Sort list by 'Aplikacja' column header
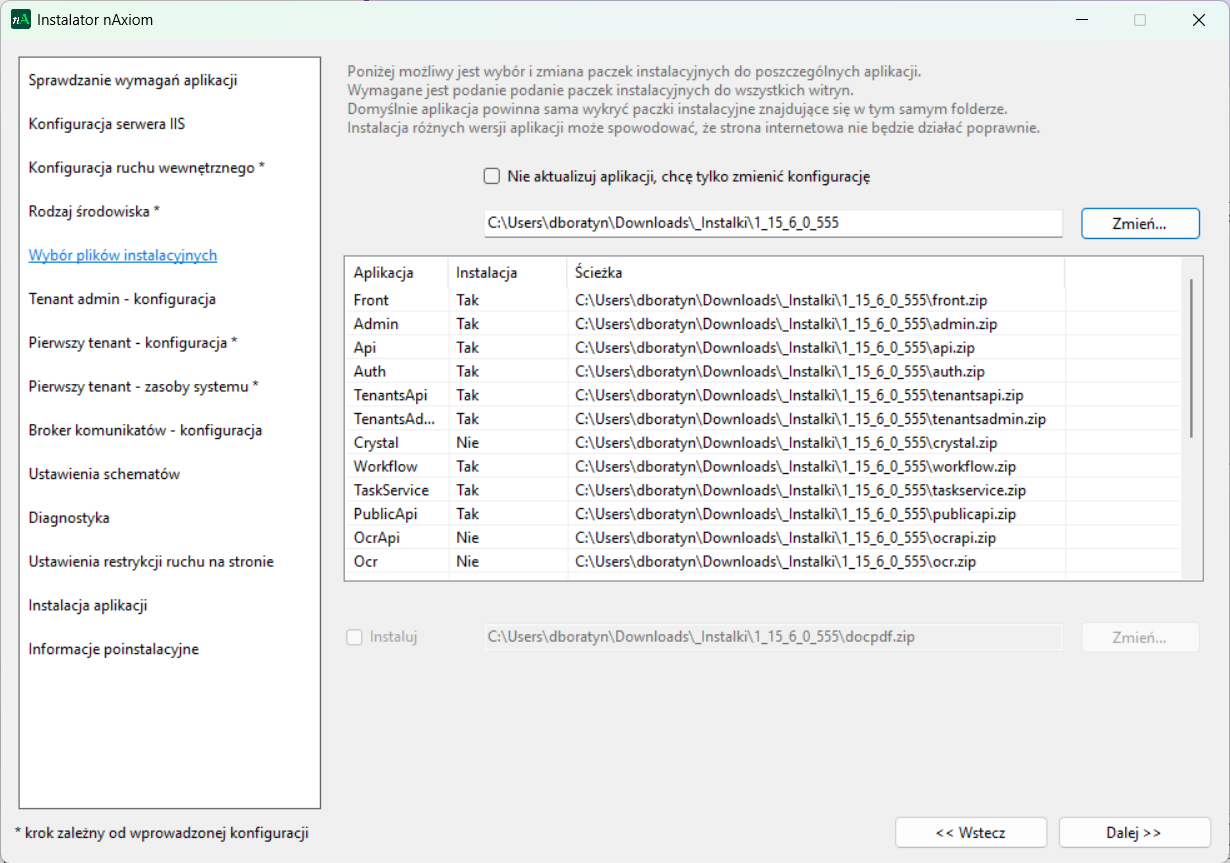The image size is (1230, 863). click(x=383, y=273)
